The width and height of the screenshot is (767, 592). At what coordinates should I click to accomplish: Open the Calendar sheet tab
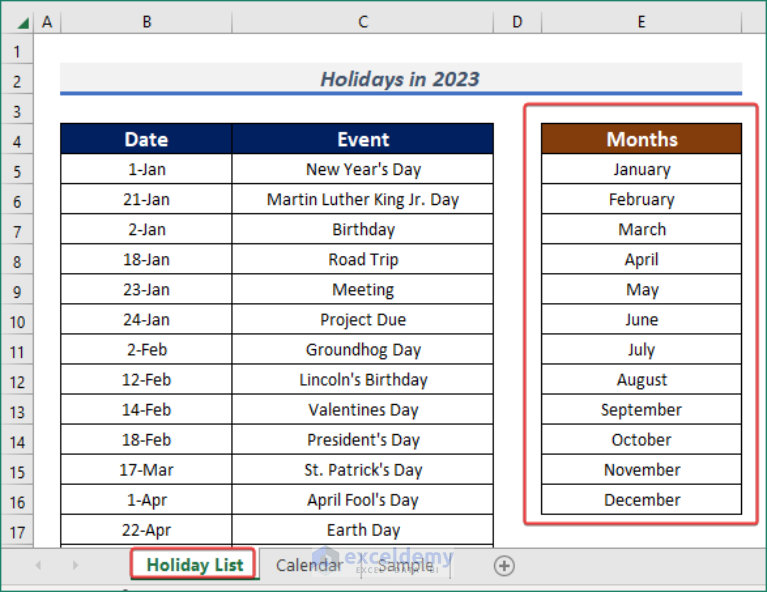coord(309,566)
